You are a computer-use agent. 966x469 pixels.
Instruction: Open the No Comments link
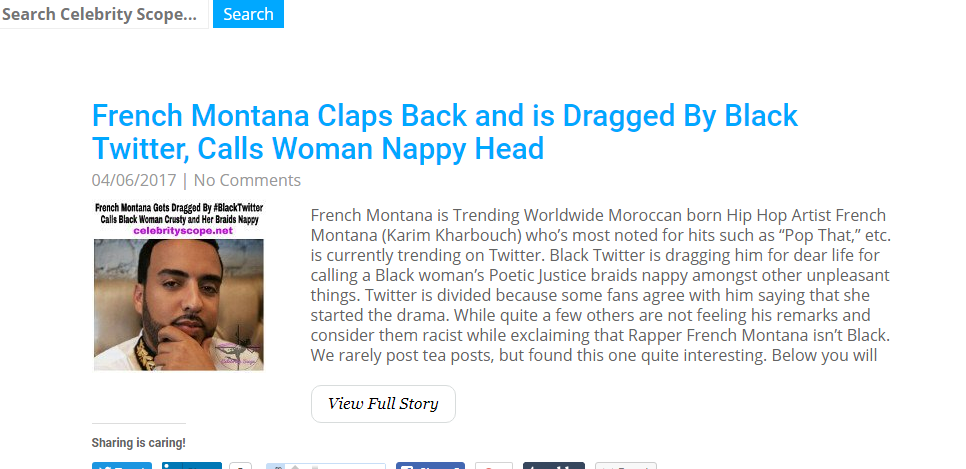[x=247, y=180]
